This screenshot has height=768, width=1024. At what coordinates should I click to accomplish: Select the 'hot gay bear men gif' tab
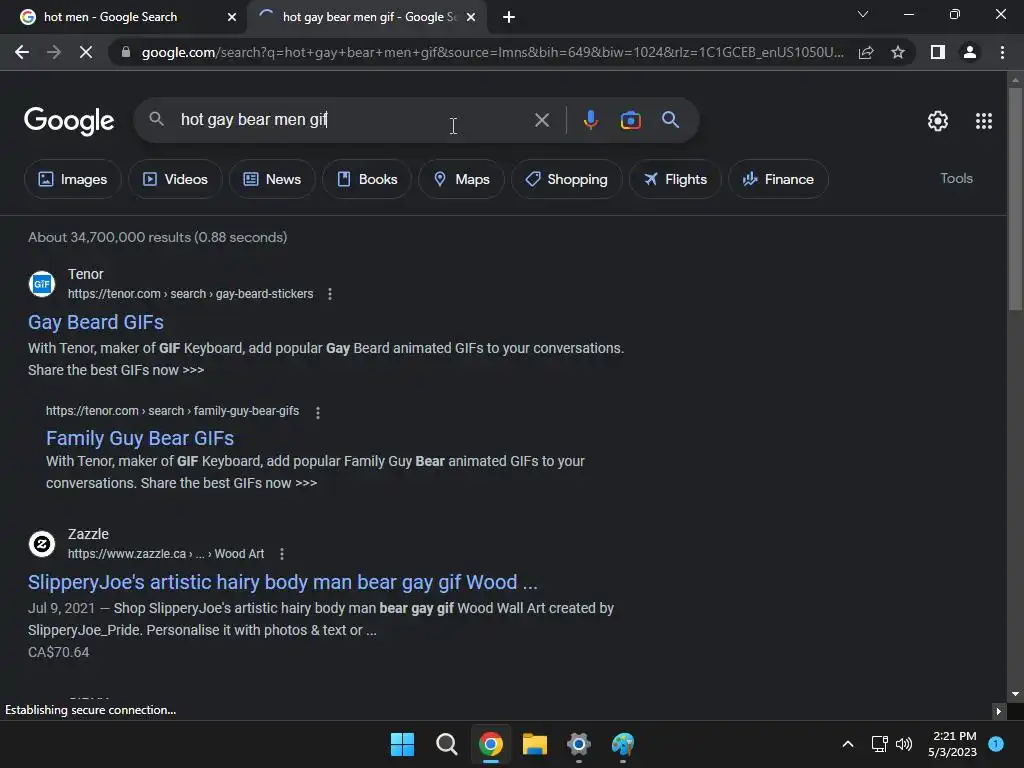(369, 17)
